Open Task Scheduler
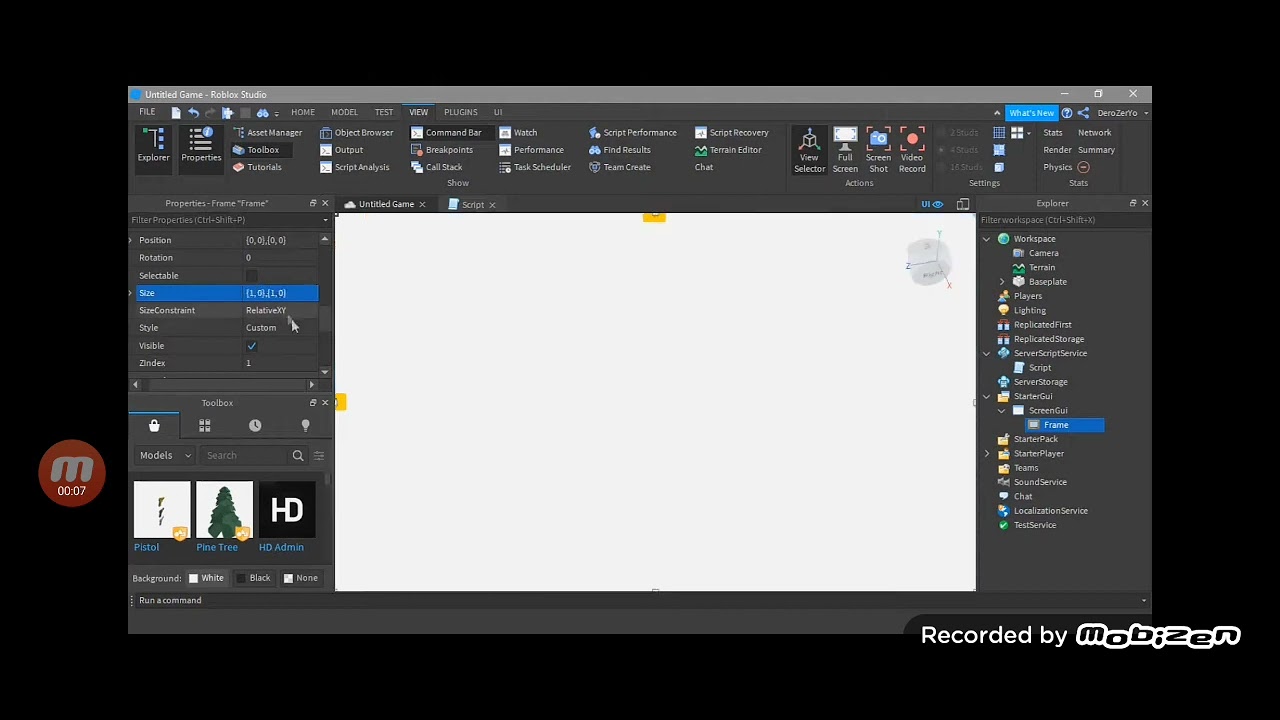This screenshot has height=720, width=1280. [535, 167]
